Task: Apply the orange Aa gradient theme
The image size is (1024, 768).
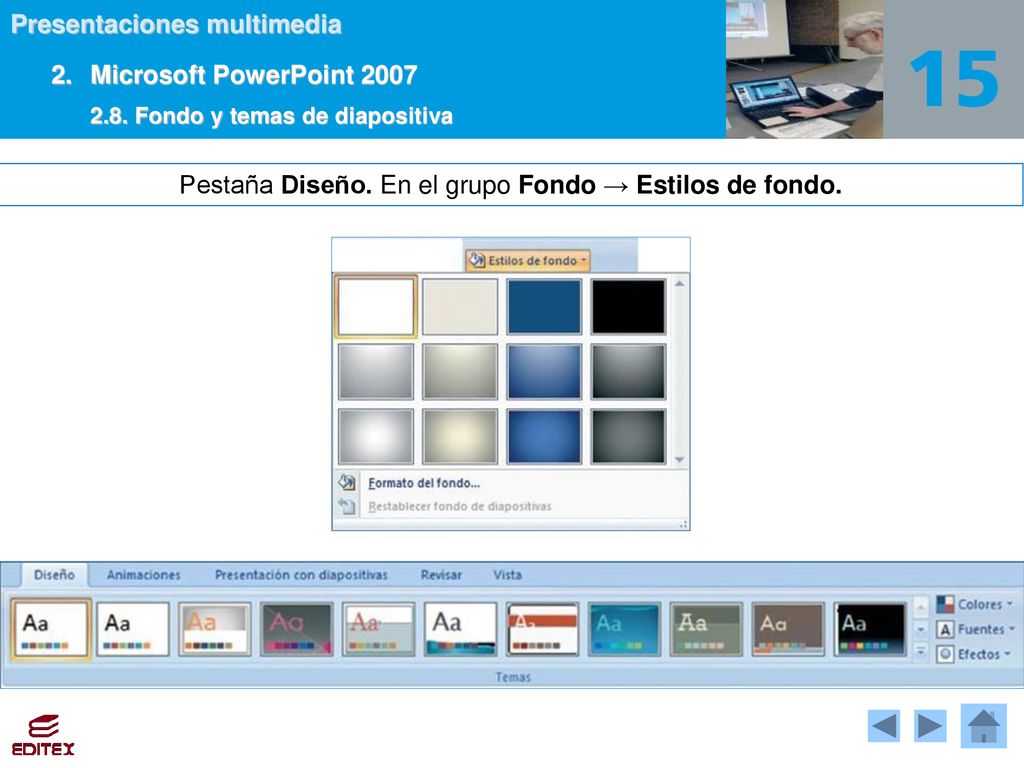Action: [215, 630]
